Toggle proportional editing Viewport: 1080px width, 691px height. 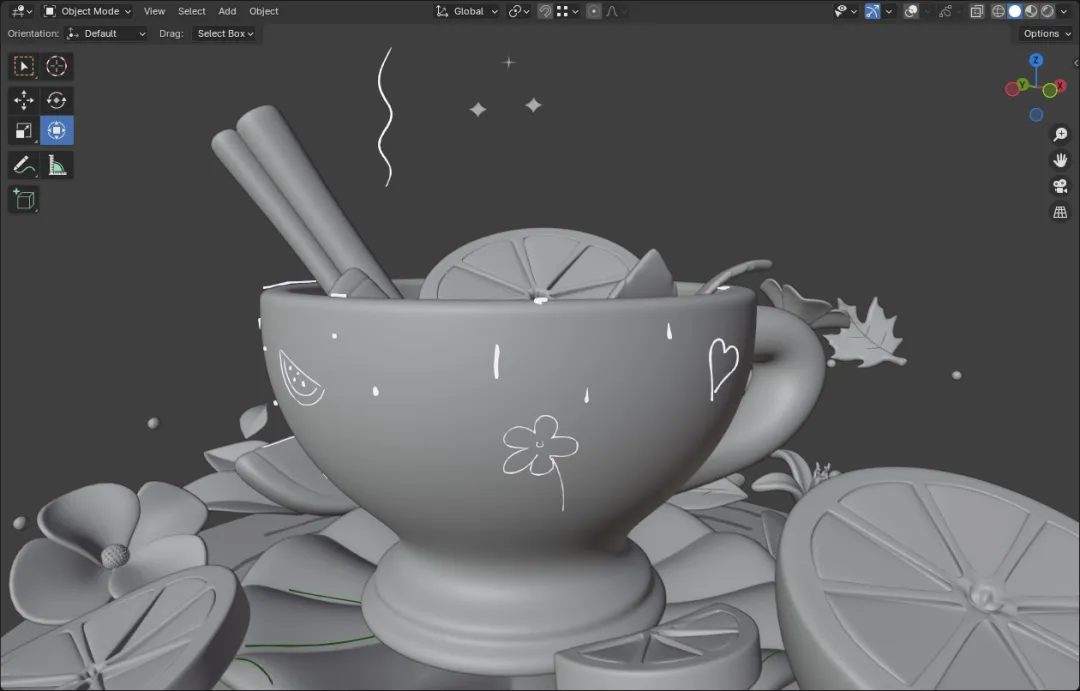(x=593, y=11)
